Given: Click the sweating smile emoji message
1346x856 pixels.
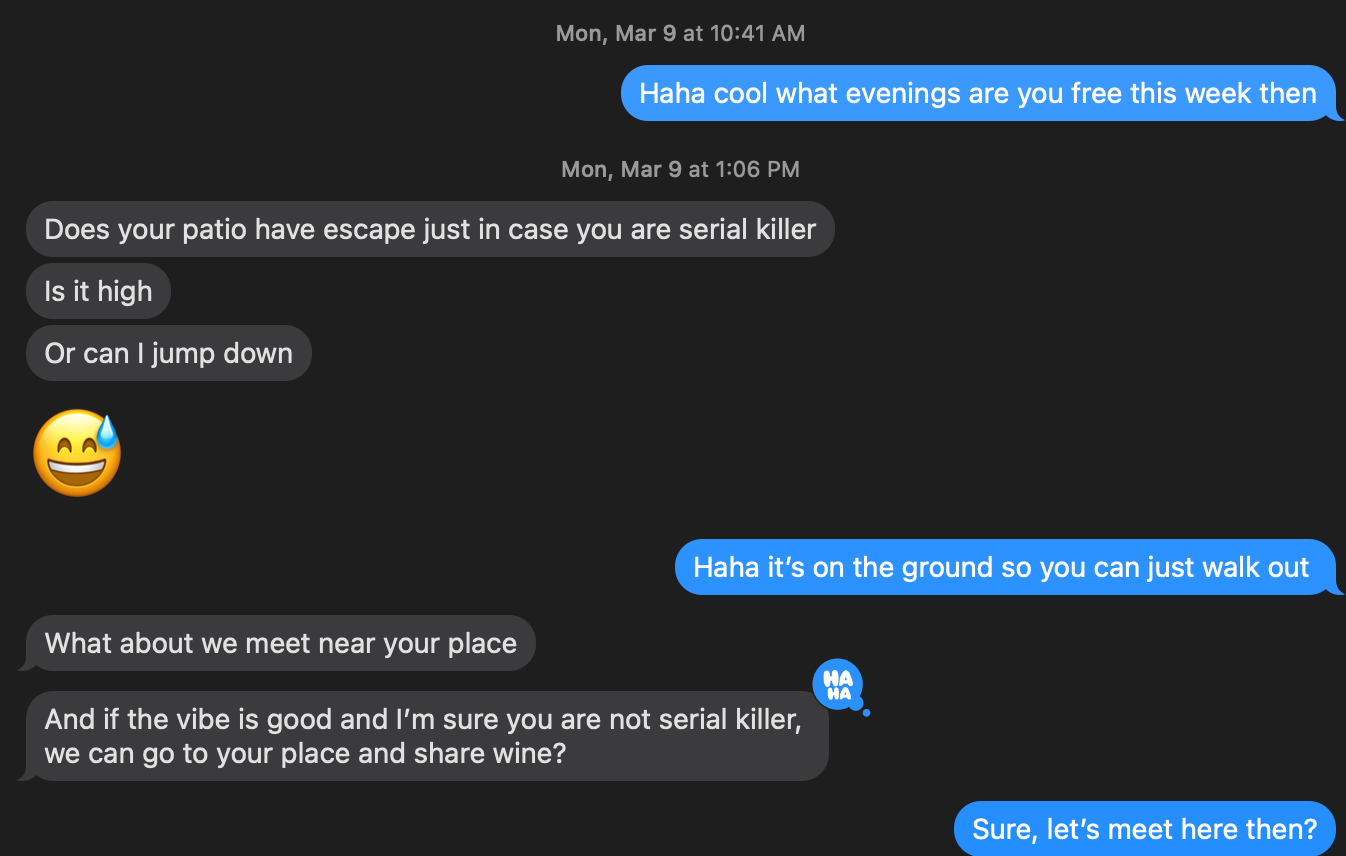Looking at the screenshot, I should (77, 453).
